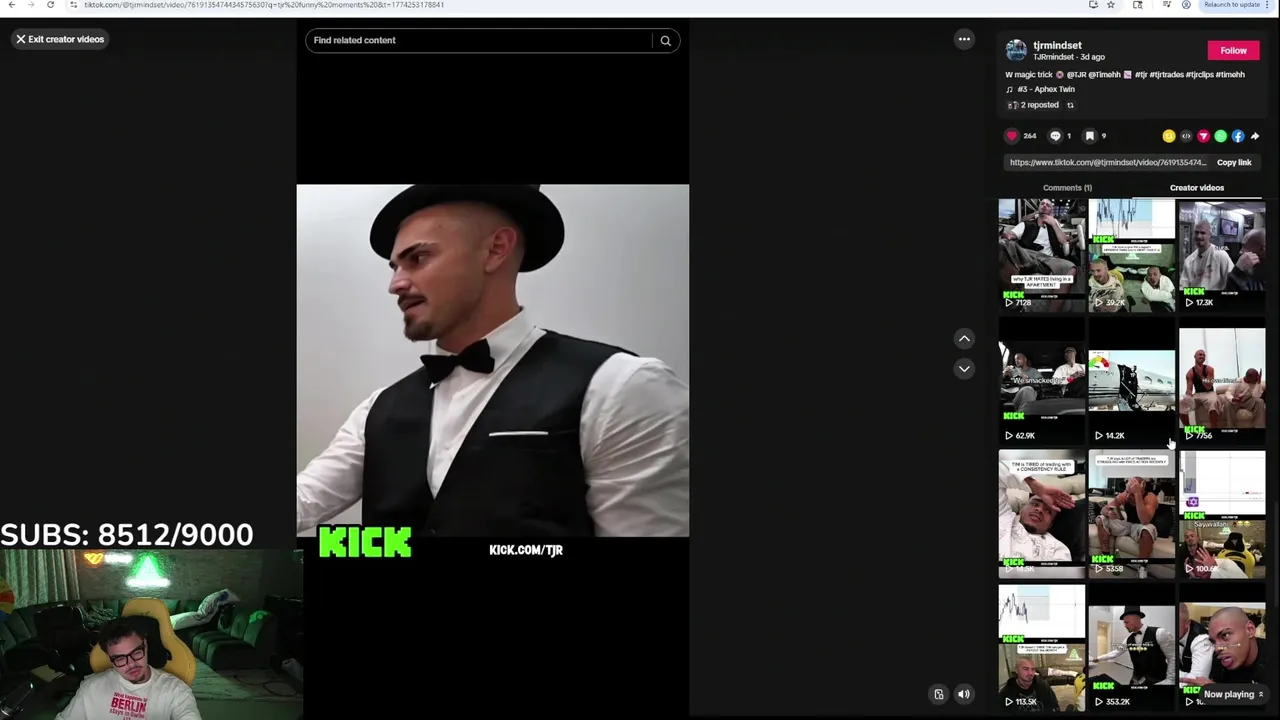The image size is (1280, 720).
Task: Click the embed code icon
Action: pyautogui.click(x=1186, y=136)
